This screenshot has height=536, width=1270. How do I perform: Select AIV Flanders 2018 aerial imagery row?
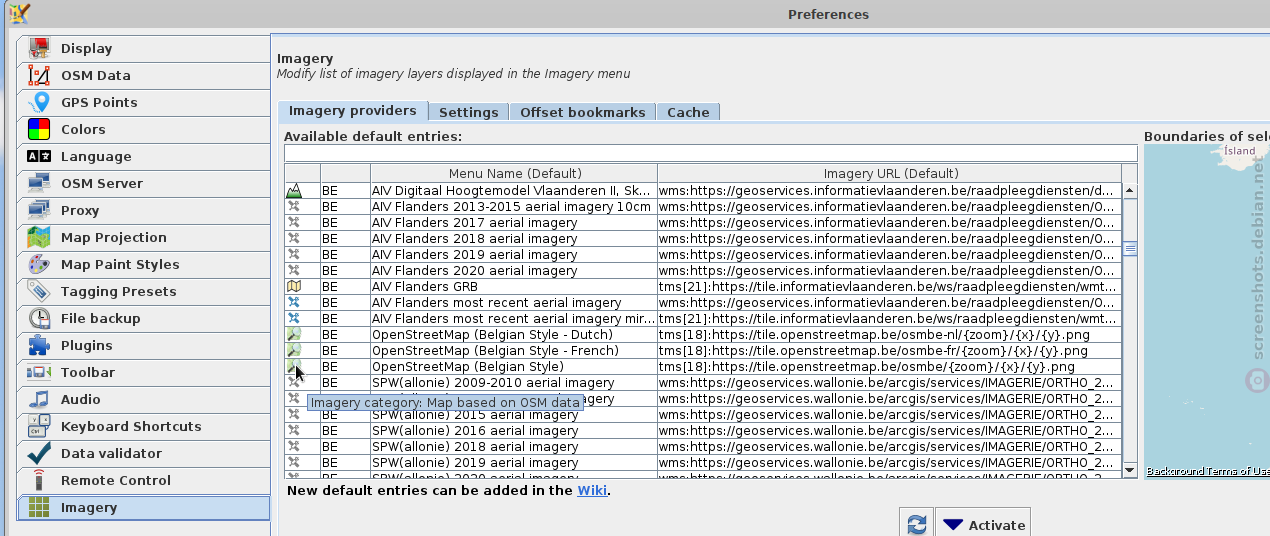point(703,238)
